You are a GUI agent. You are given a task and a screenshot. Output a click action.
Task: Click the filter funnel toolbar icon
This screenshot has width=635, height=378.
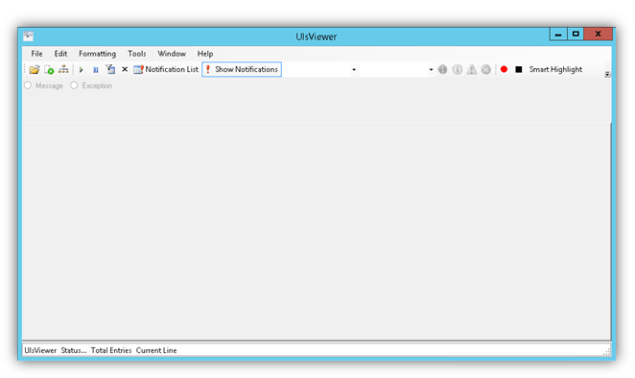[110, 69]
